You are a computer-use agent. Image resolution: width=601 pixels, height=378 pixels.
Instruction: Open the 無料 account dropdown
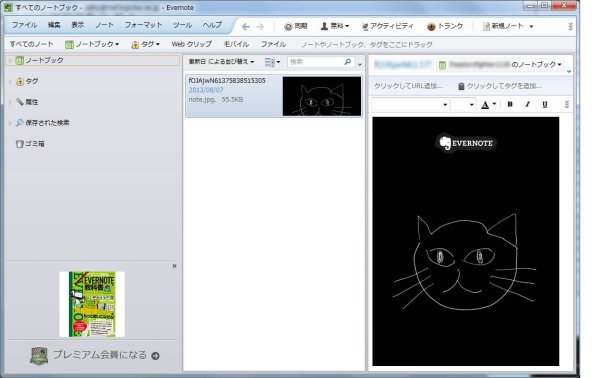coord(335,26)
